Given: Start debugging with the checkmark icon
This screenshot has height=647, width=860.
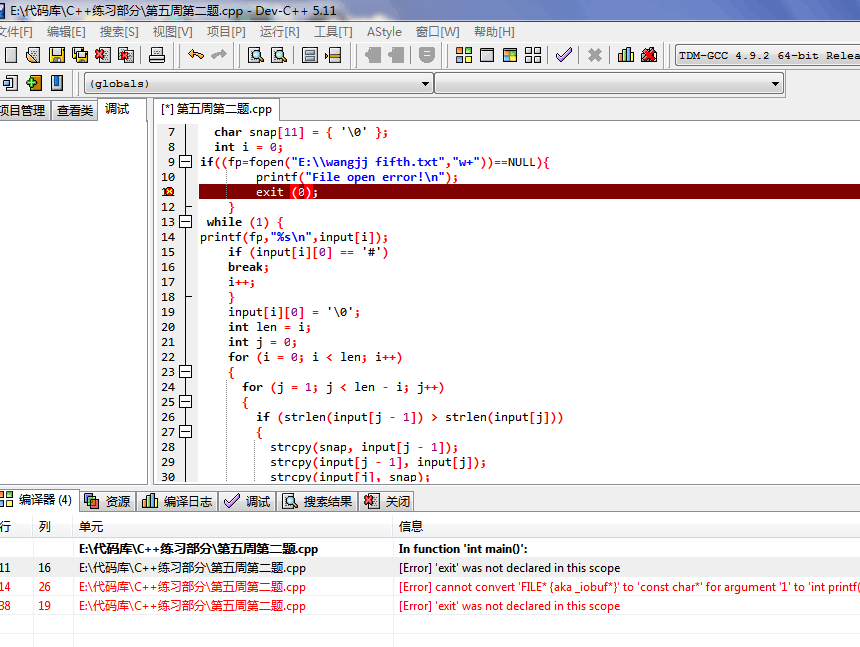Looking at the screenshot, I should pyautogui.click(x=564, y=55).
